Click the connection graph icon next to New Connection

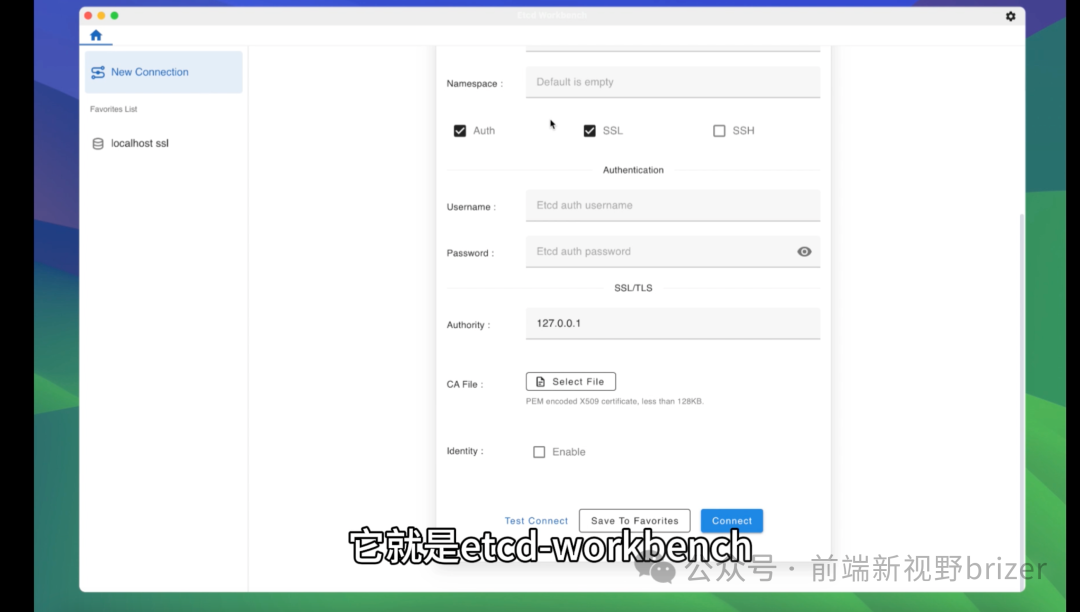click(x=98, y=71)
